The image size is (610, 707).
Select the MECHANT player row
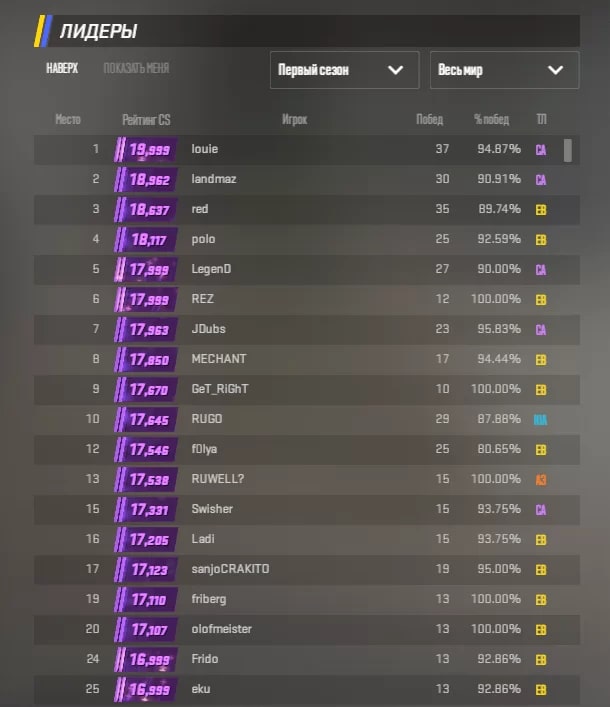pyautogui.click(x=300, y=359)
